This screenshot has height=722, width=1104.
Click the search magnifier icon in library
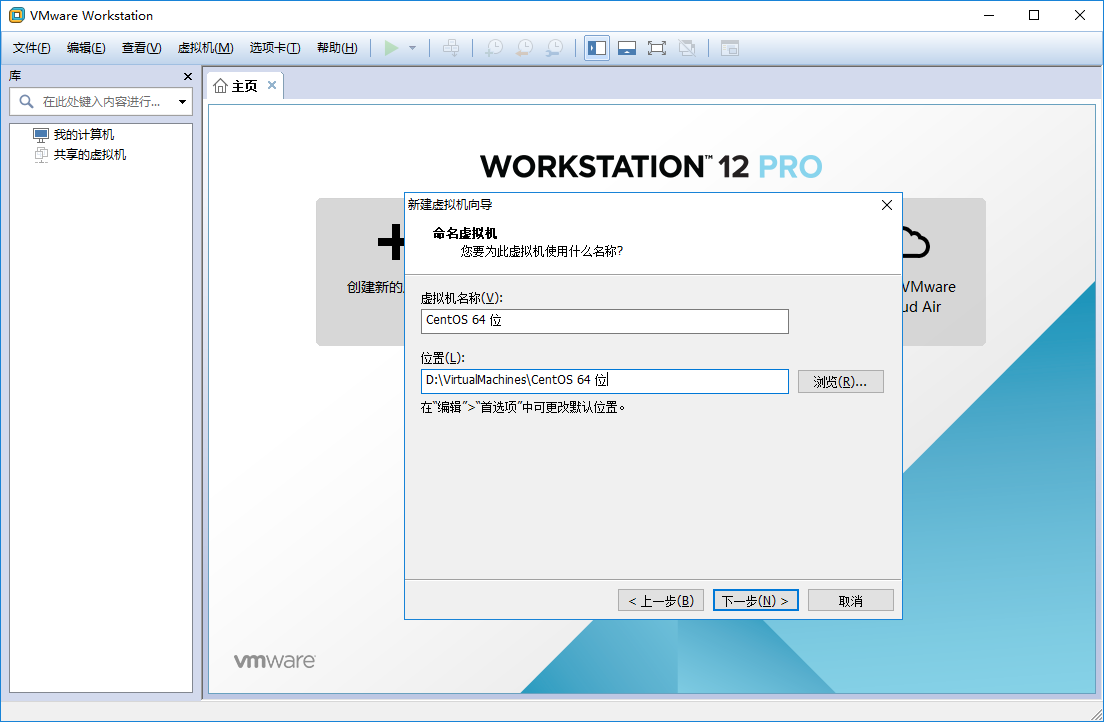click(26, 101)
